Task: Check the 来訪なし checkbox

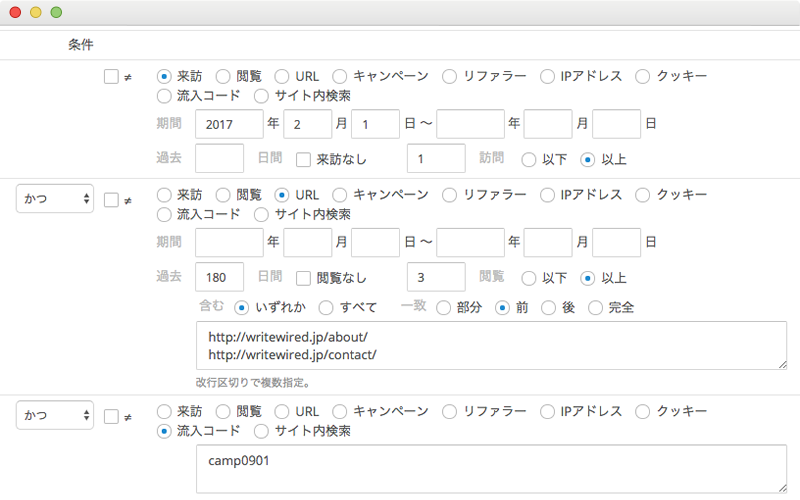Action: [304, 160]
